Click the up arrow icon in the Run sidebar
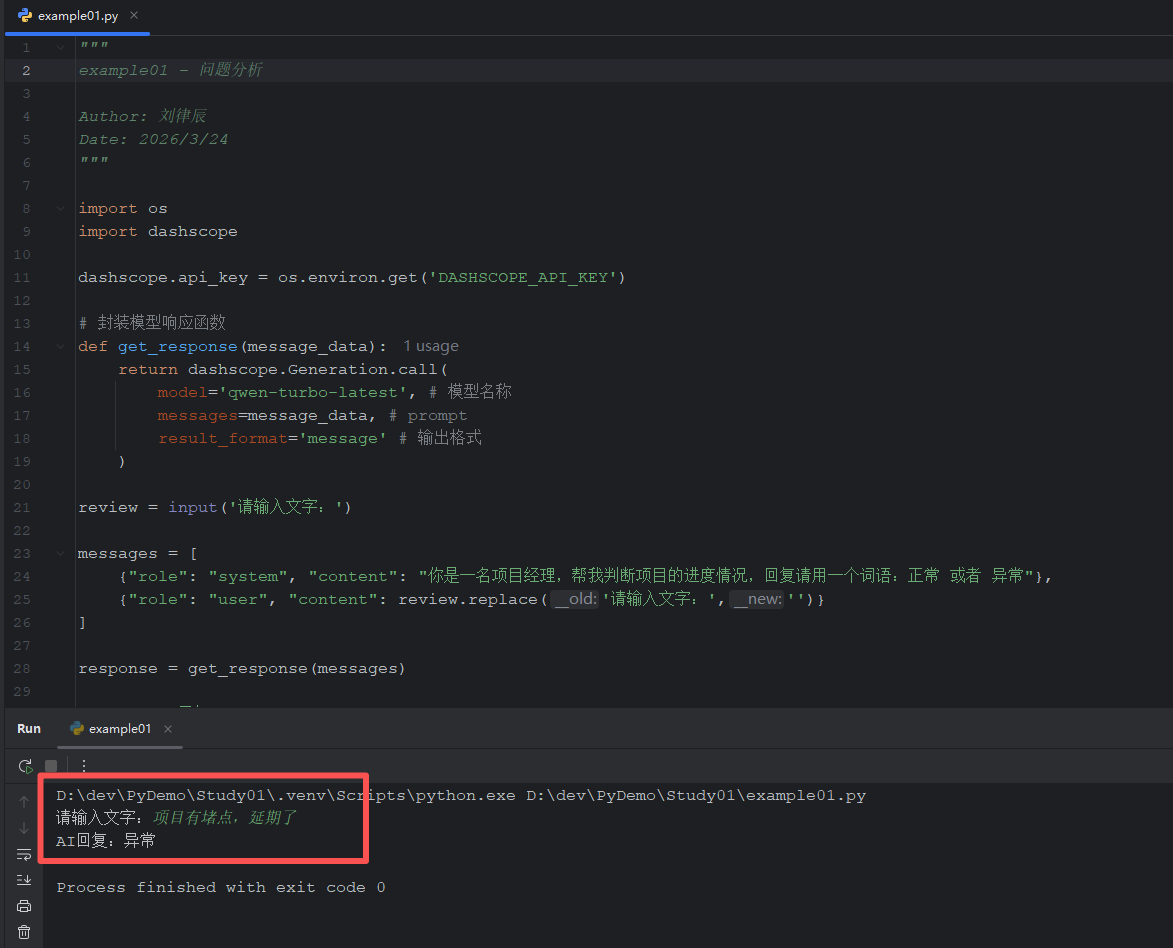 coord(24,801)
